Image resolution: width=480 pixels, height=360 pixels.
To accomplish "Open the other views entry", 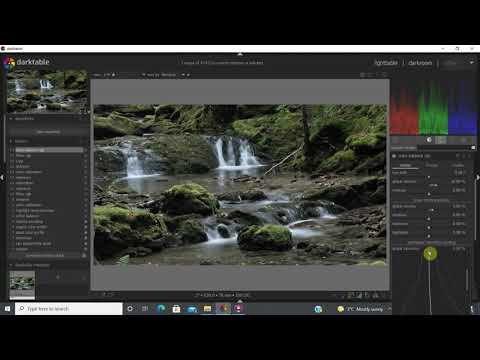I will [x=451, y=63].
